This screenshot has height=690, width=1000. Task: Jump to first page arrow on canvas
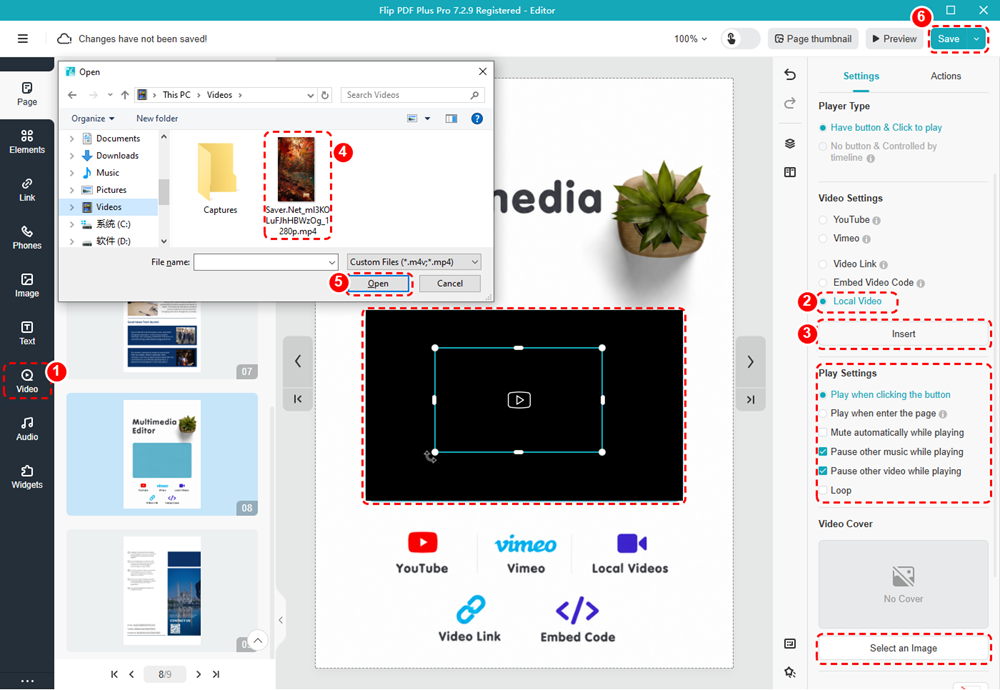coord(297,399)
